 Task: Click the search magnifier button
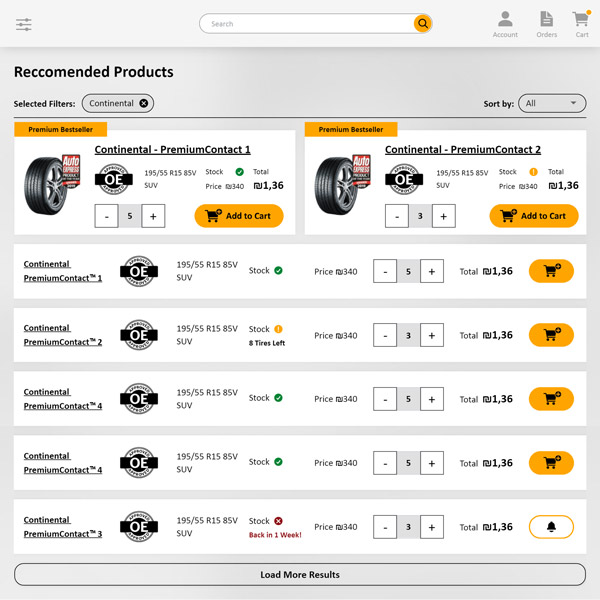pyautogui.click(x=423, y=24)
